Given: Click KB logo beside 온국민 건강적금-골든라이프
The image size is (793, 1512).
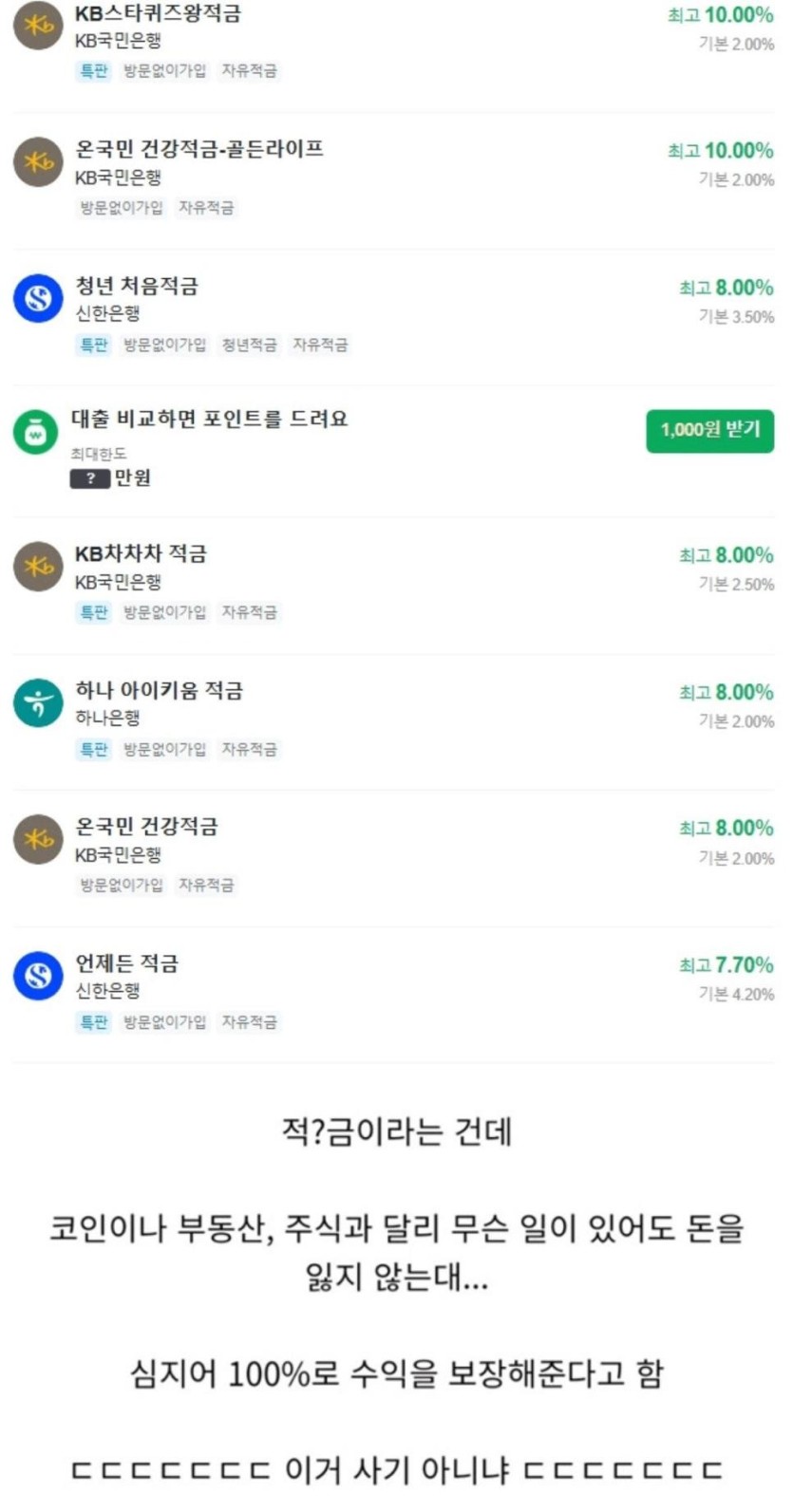Looking at the screenshot, I should point(38,162).
